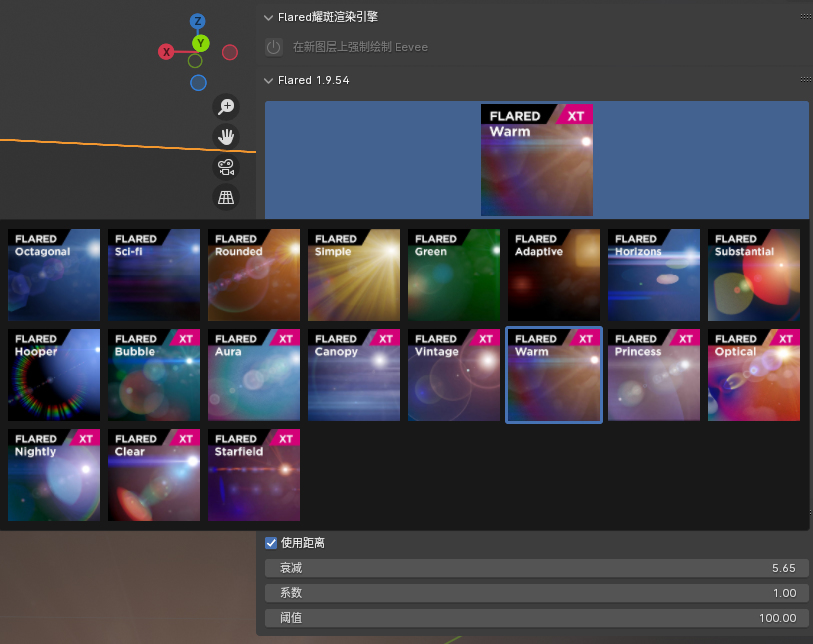This screenshot has height=644, width=813.
Task: Select the highlighted Warm XT preset in grid
Action: (x=554, y=375)
